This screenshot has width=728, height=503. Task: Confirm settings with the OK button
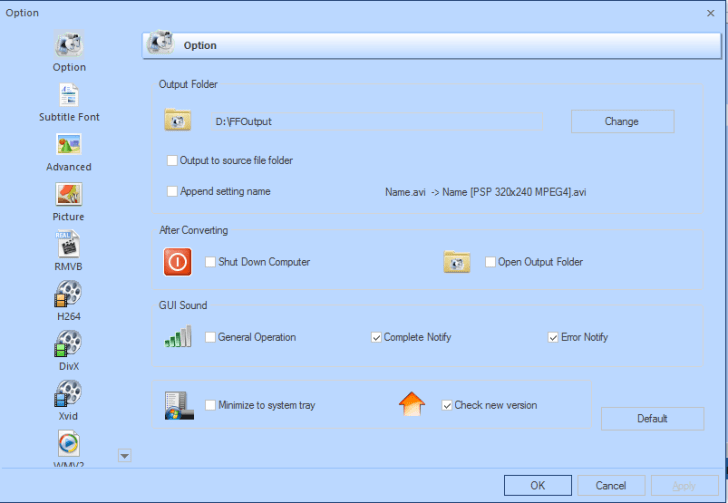pyautogui.click(x=537, y=486)
